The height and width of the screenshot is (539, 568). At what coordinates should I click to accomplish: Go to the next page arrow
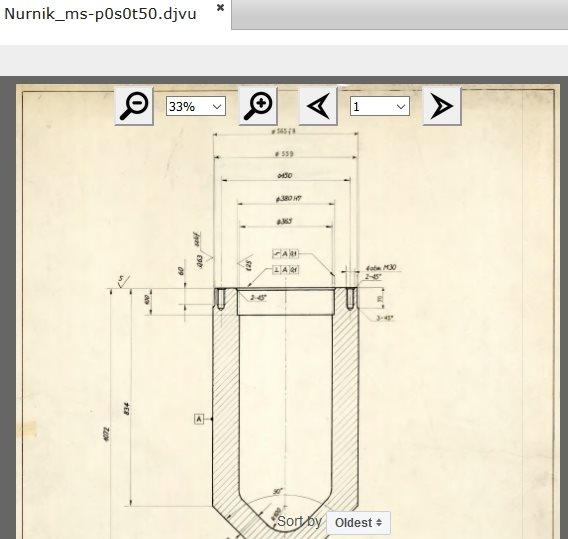[442, 106]
